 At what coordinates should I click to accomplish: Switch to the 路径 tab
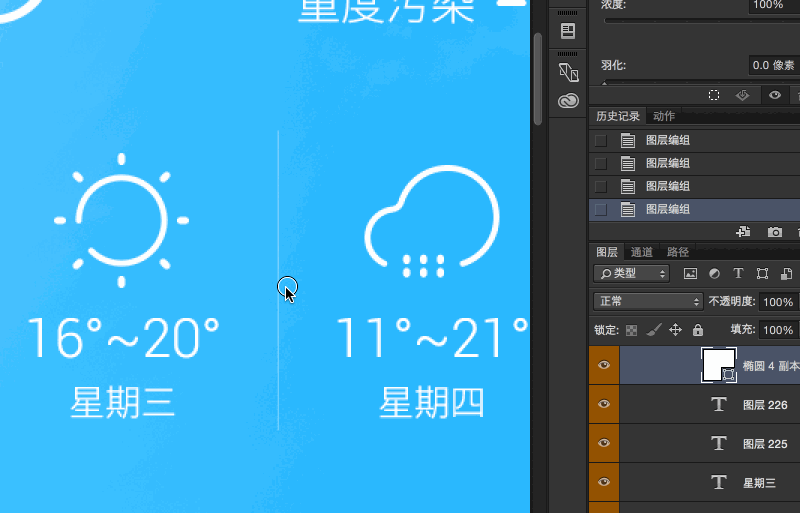point(678,252)
